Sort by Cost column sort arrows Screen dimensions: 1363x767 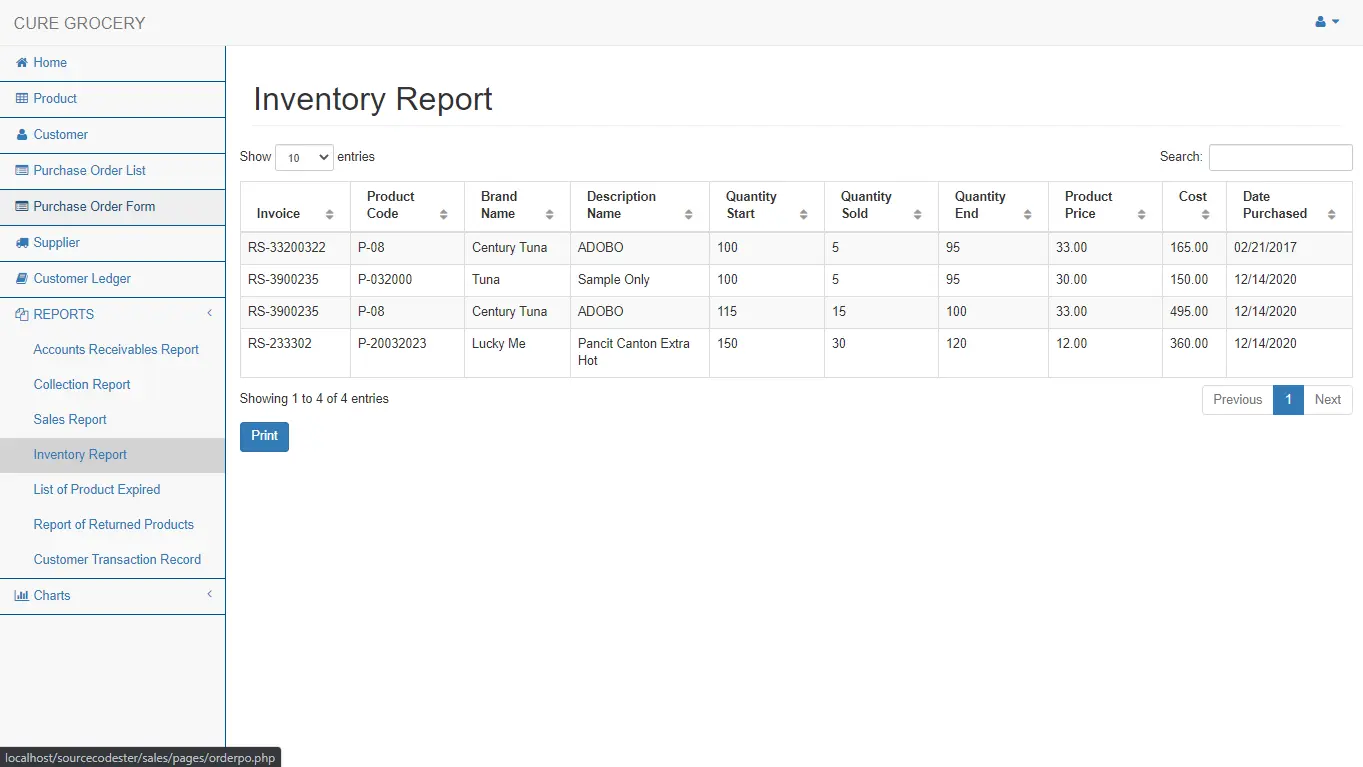1206,214
